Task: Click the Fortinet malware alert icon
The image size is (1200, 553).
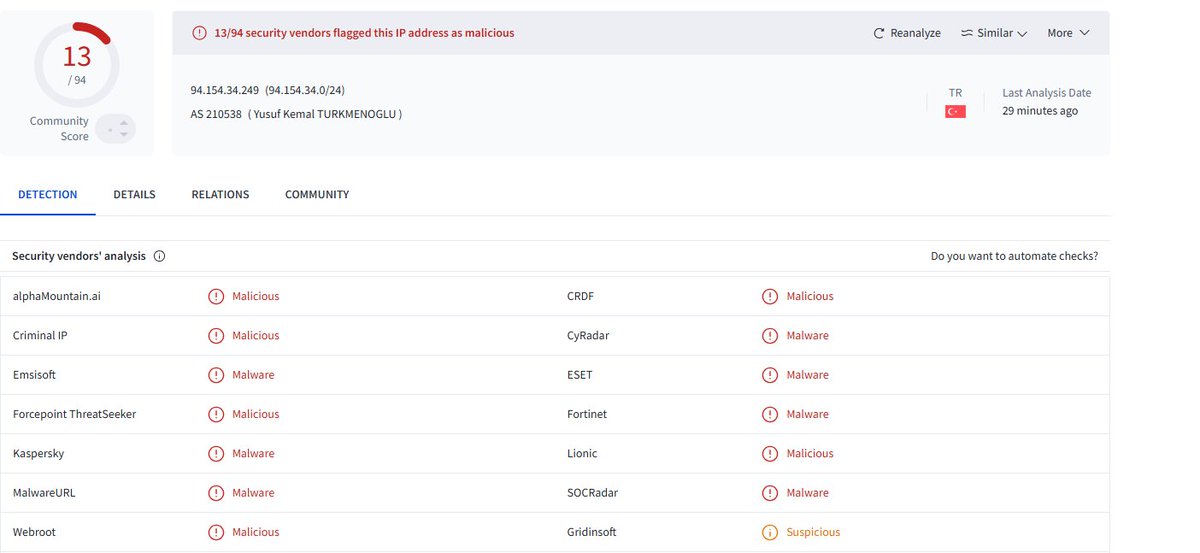Action: click(770, 414)
